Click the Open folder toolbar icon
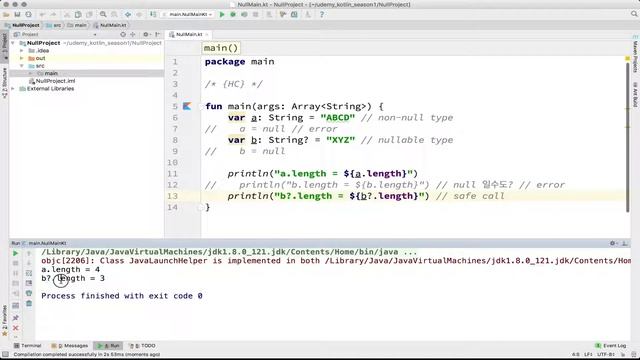This screenshot has width=640, height=360. pyautogui.click(x=6, y=14)
